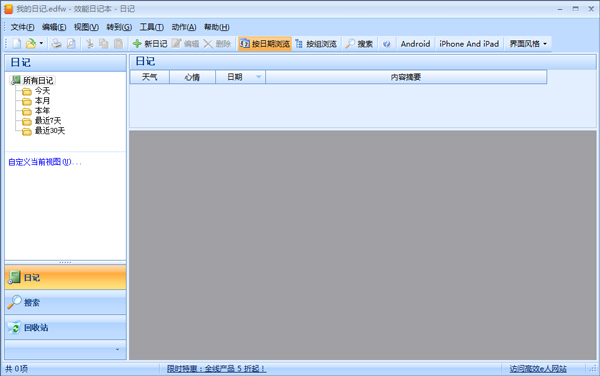600x376 pixels.
Task: Open the 编辑(E) menu
Action: click(54, 27)
